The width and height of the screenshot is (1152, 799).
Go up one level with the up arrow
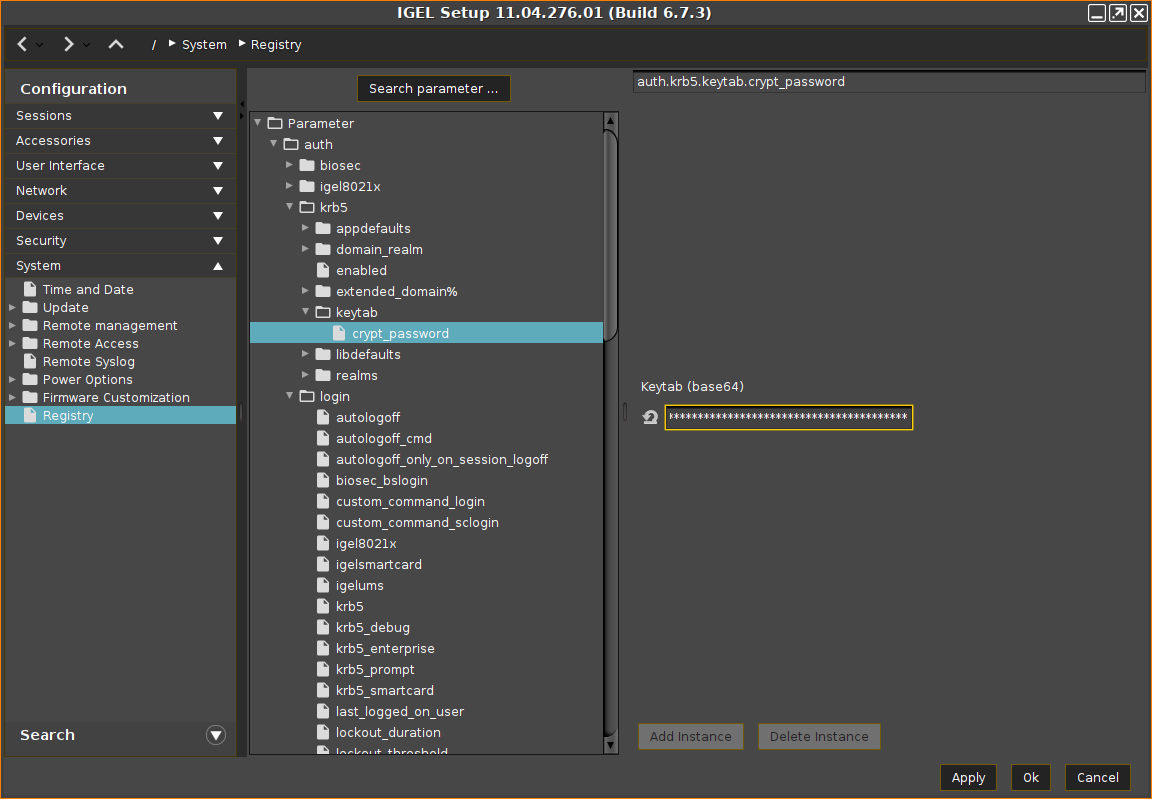(x=116, y=44)
